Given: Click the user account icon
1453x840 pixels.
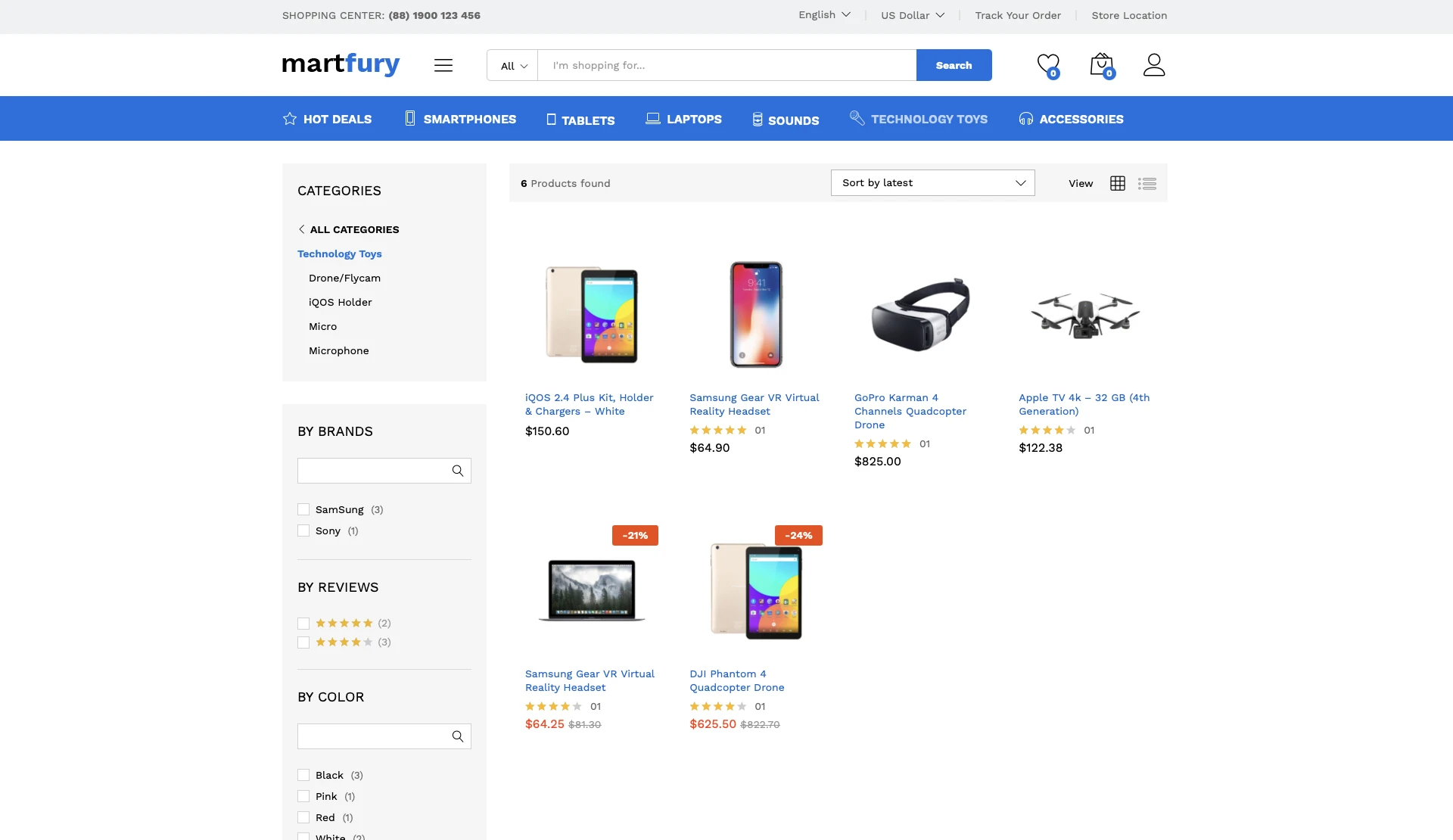Looking at the screenshot, I should [x=1153, y=65].
